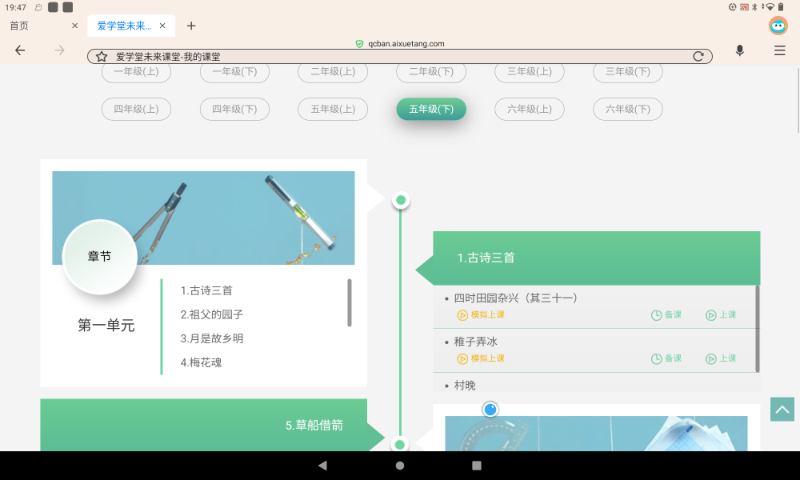Switch to the 首页 tab
The image size is (800, 480).
click(x=19, y=26)
